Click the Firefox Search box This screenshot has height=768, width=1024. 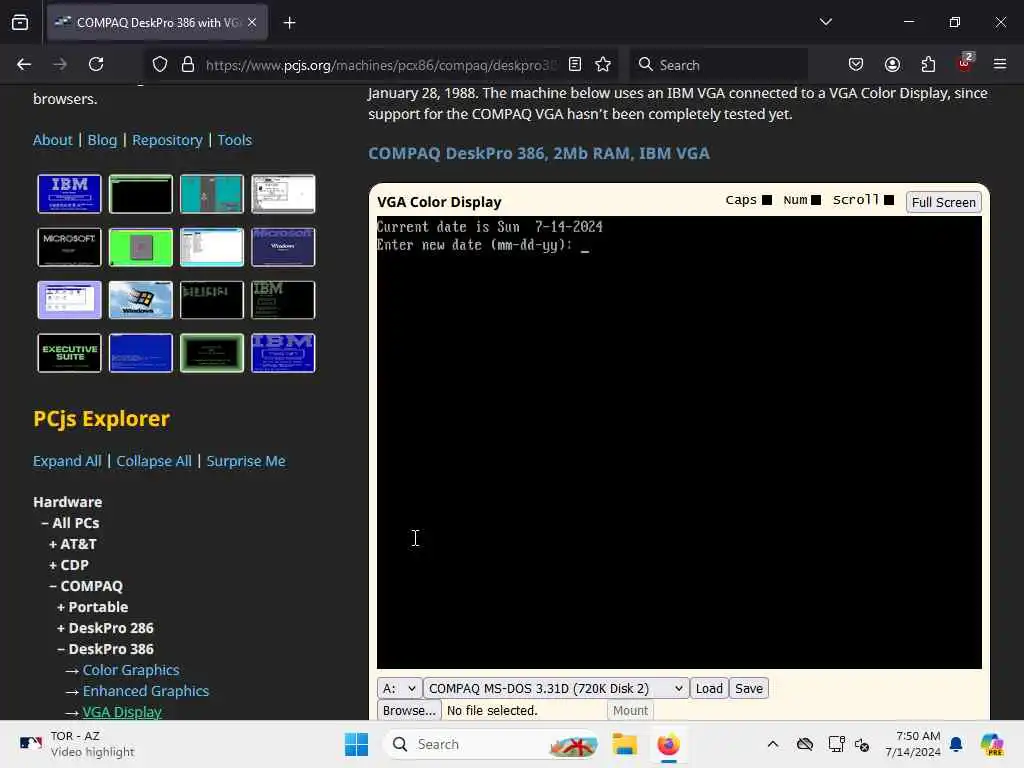(x=718, y=65)
